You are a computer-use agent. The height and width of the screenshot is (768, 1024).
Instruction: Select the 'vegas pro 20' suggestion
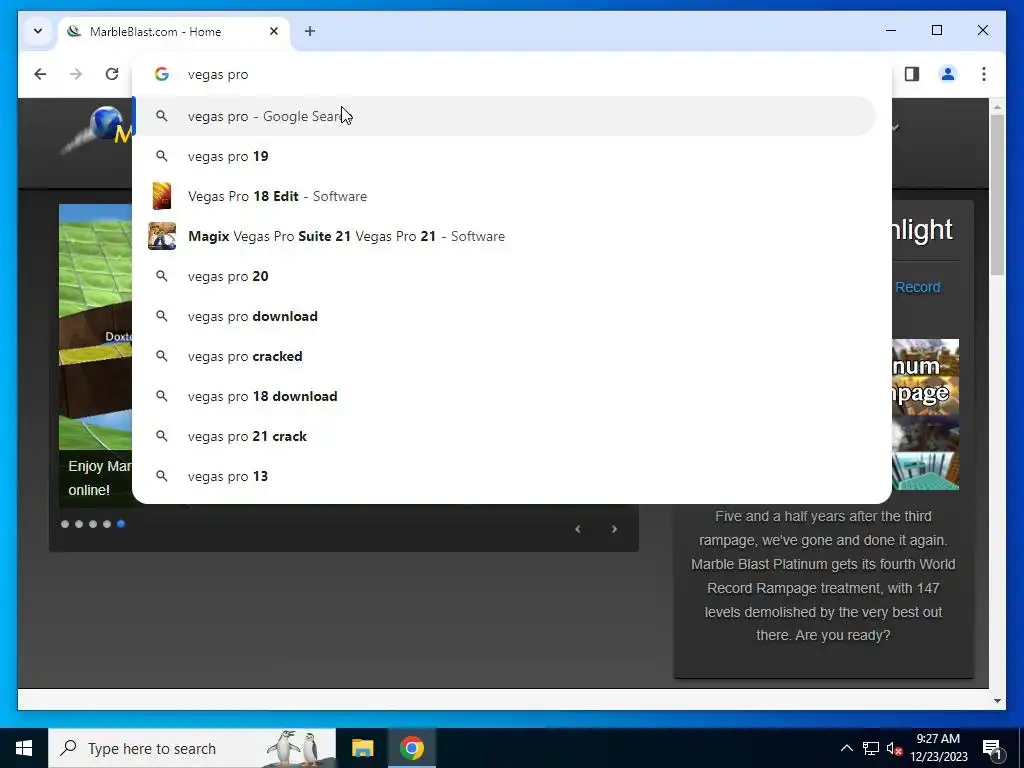[505, 276]
